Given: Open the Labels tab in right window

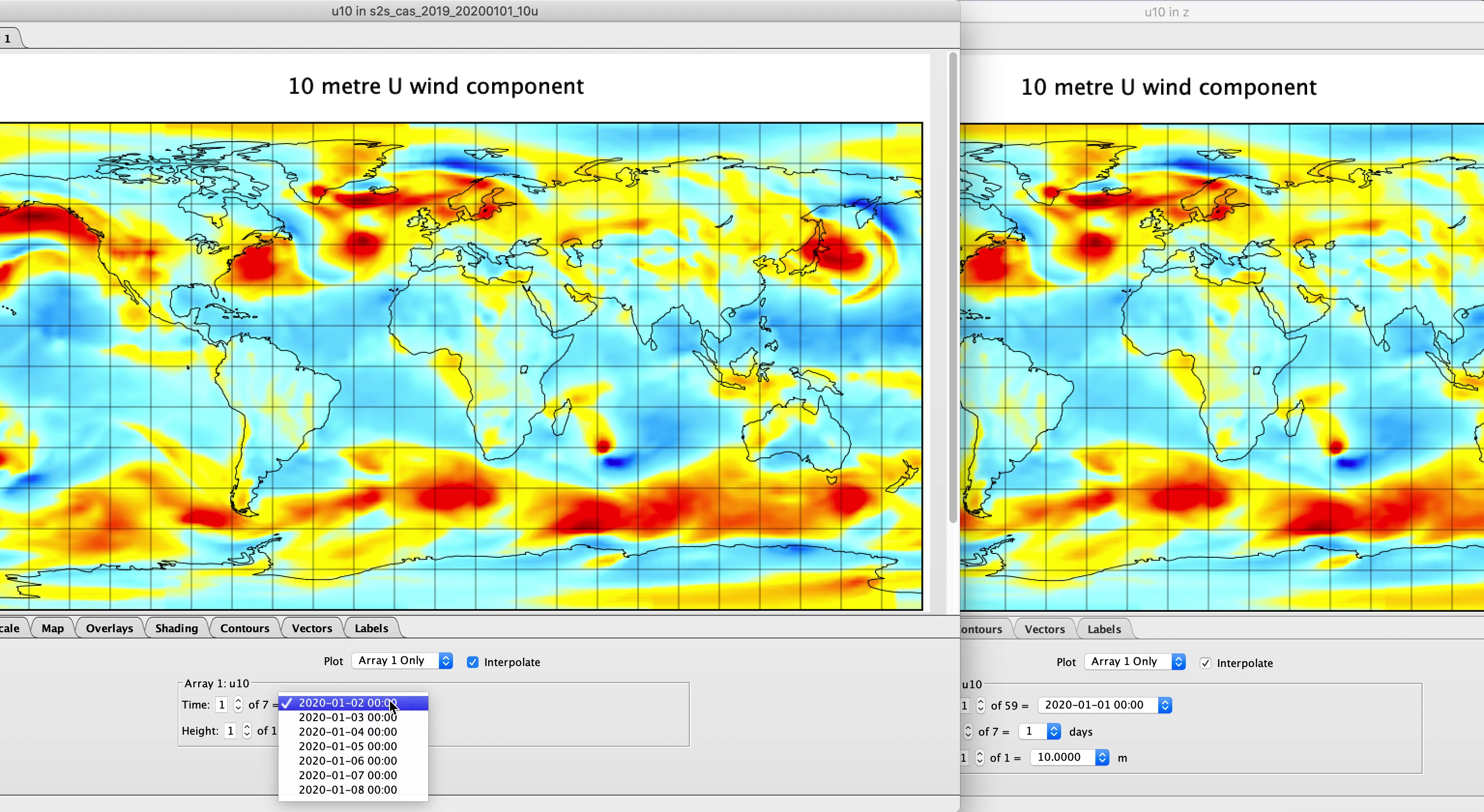Looking at the screenshot, I should click(1103, 629).
